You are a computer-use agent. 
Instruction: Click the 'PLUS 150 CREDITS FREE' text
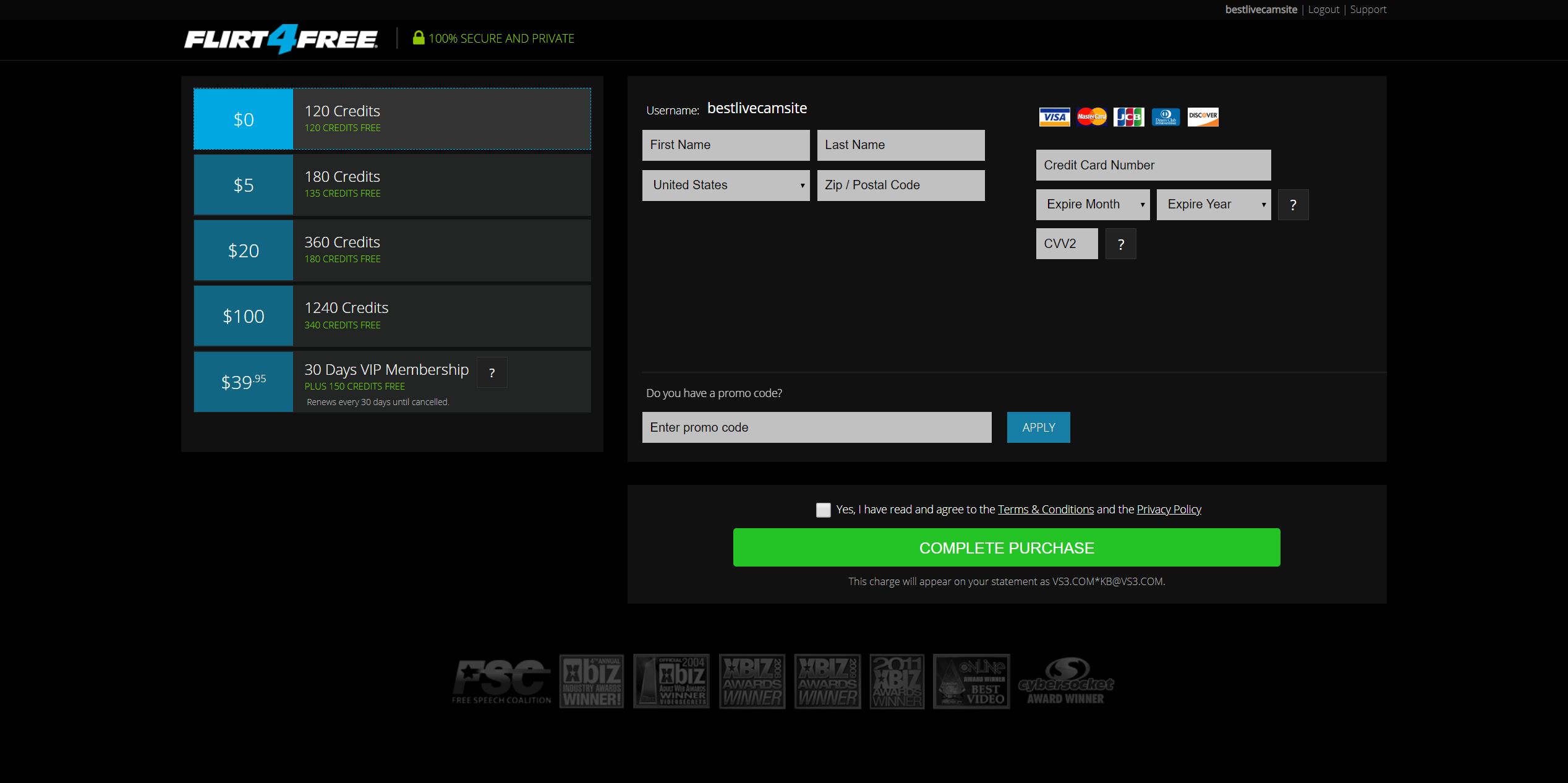(355, 387)
